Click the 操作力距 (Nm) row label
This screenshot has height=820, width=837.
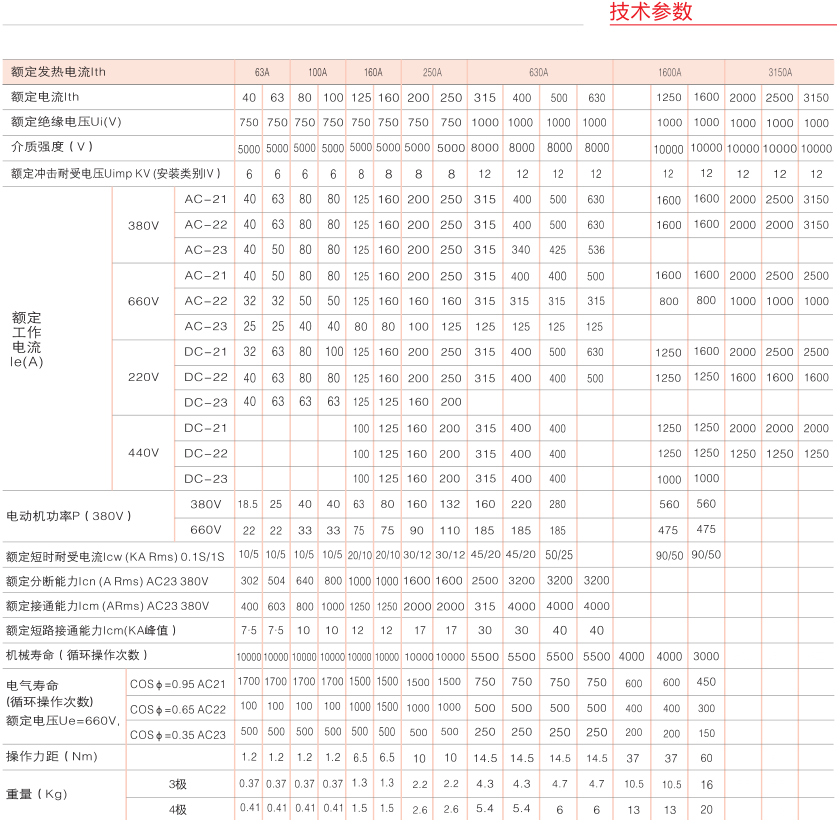[x=52, y=757]
